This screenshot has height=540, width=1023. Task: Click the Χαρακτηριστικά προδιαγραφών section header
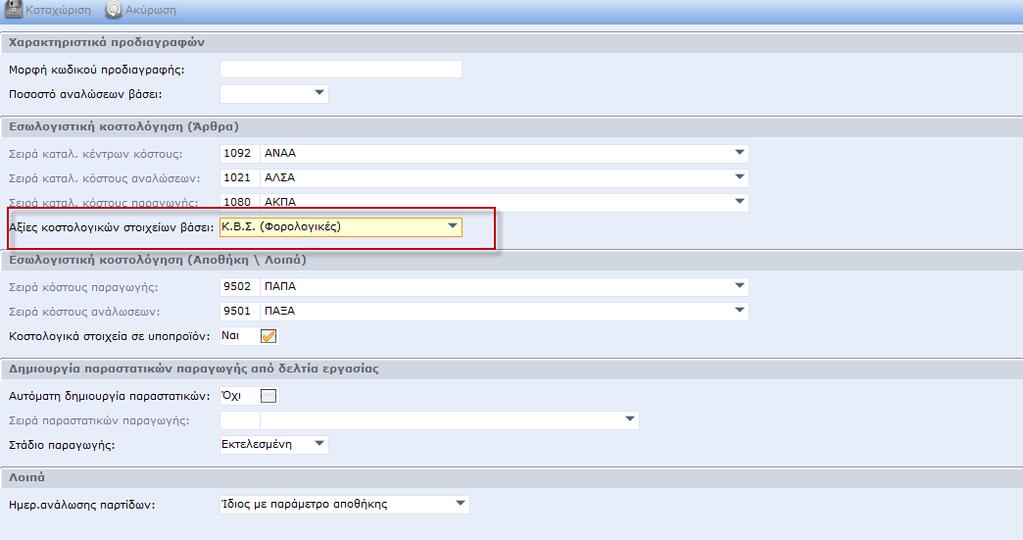(x=106, y=42)
